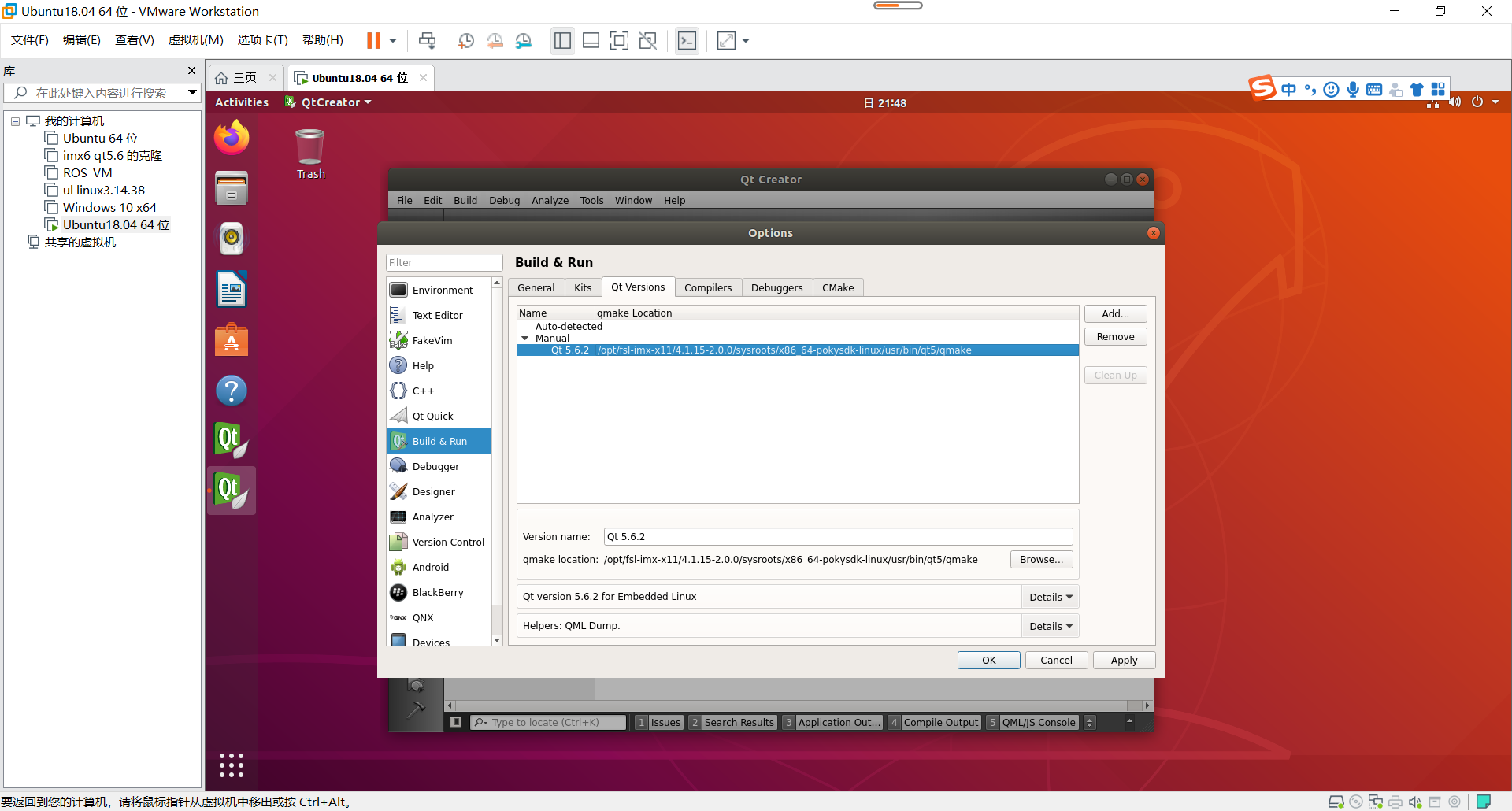This screenshot has width=1512, height=811.
Task: Select the Debugger options category
Action: tap(435, 466)
